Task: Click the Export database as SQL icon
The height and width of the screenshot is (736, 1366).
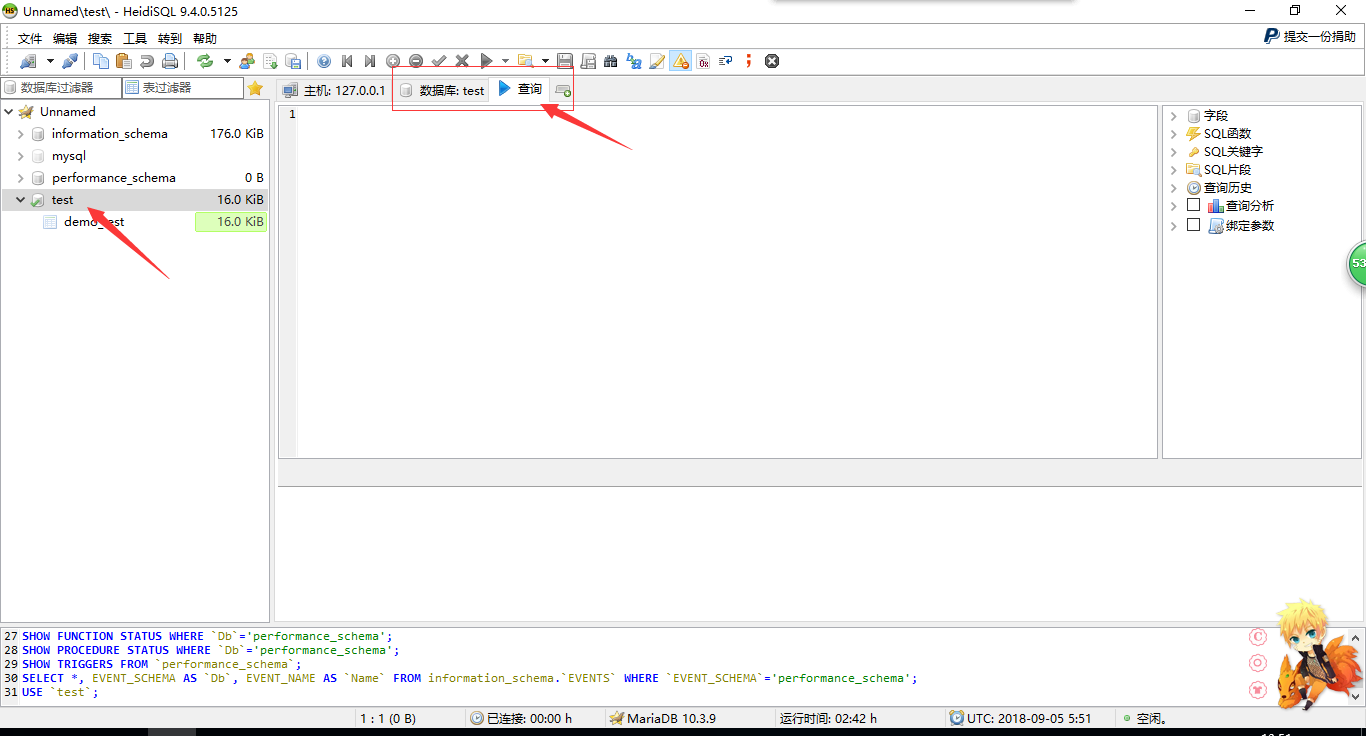Action: point(293,61)
